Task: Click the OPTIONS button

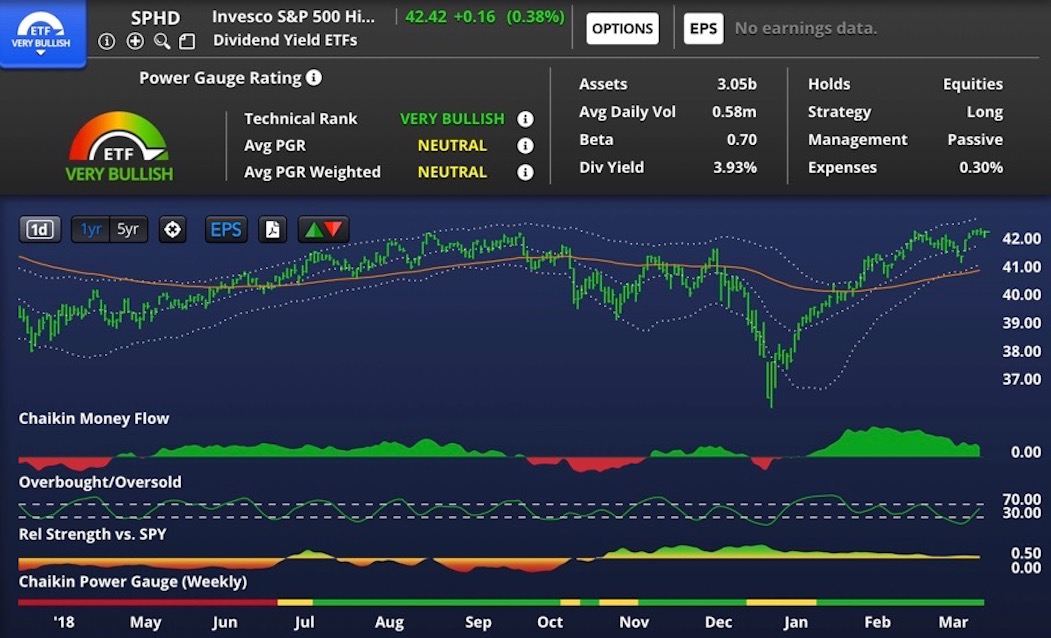Action: point(622,29)
